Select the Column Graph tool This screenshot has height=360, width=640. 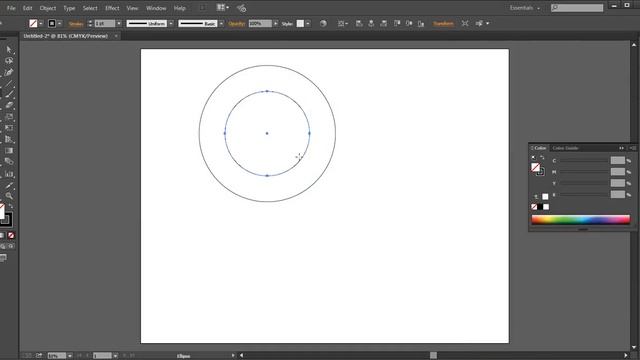click(9, 174)
